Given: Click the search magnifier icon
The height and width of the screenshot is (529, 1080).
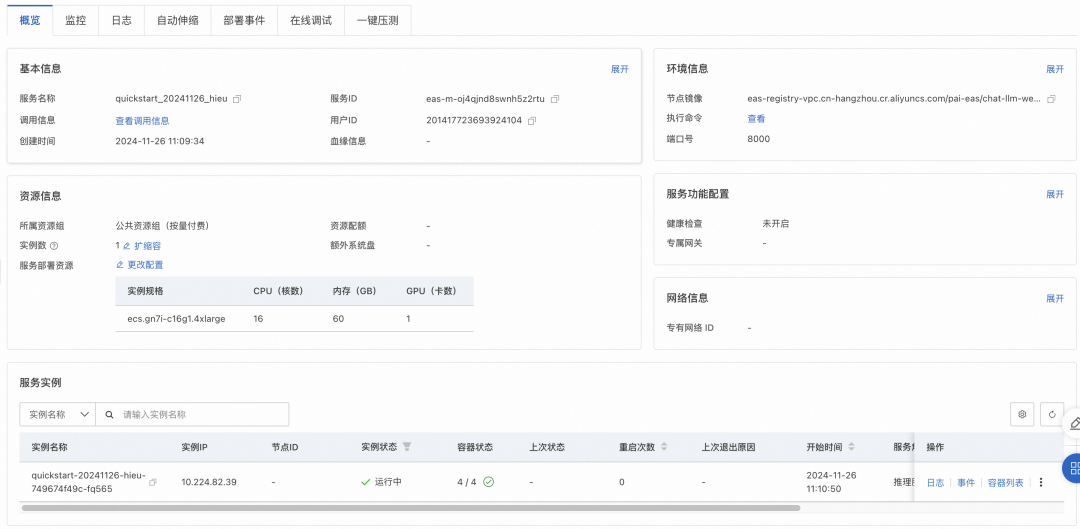Looking at the screenshot, I should click(109, 415).
